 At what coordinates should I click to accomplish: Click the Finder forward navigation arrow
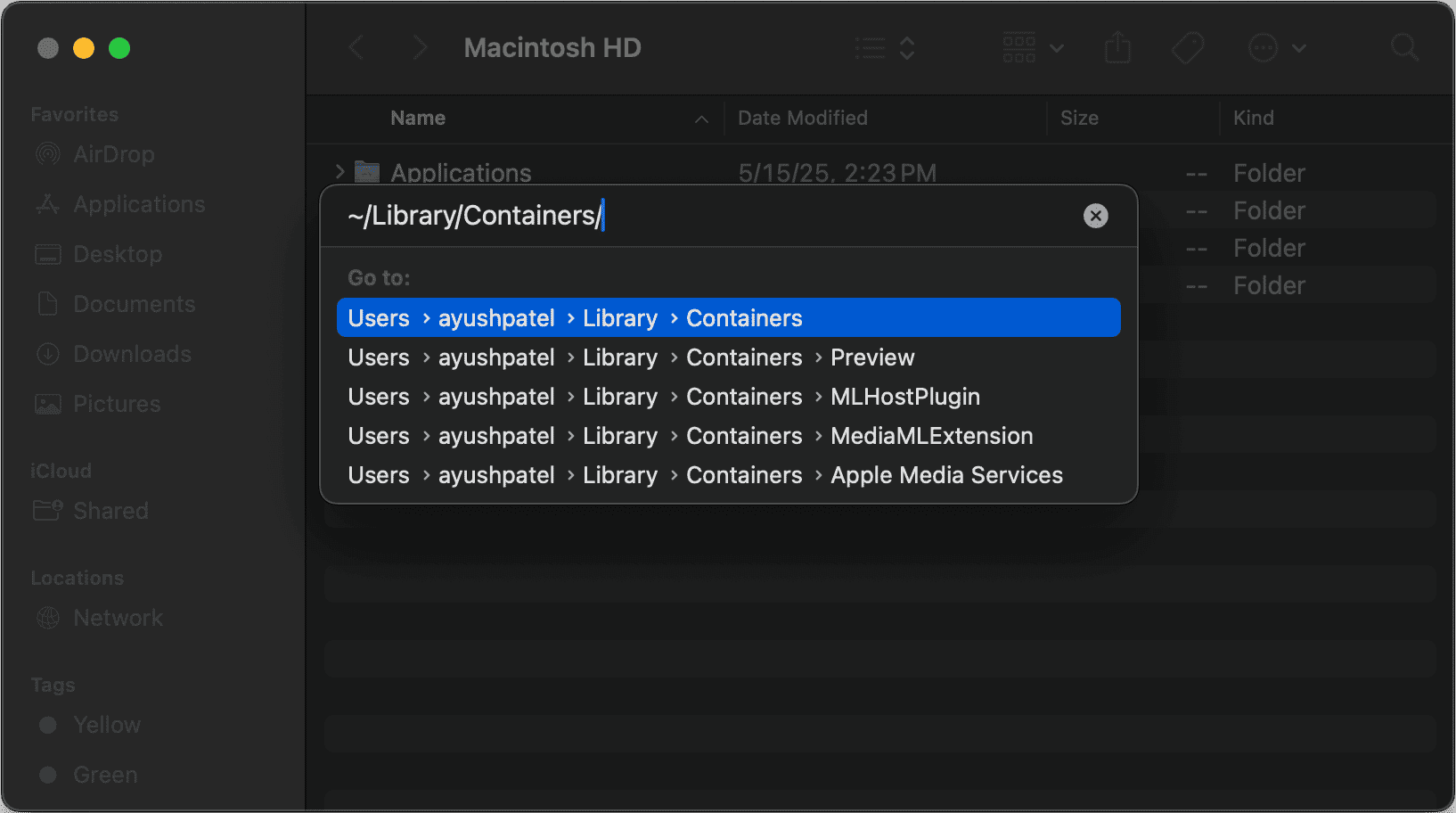(x=420, y=48)
